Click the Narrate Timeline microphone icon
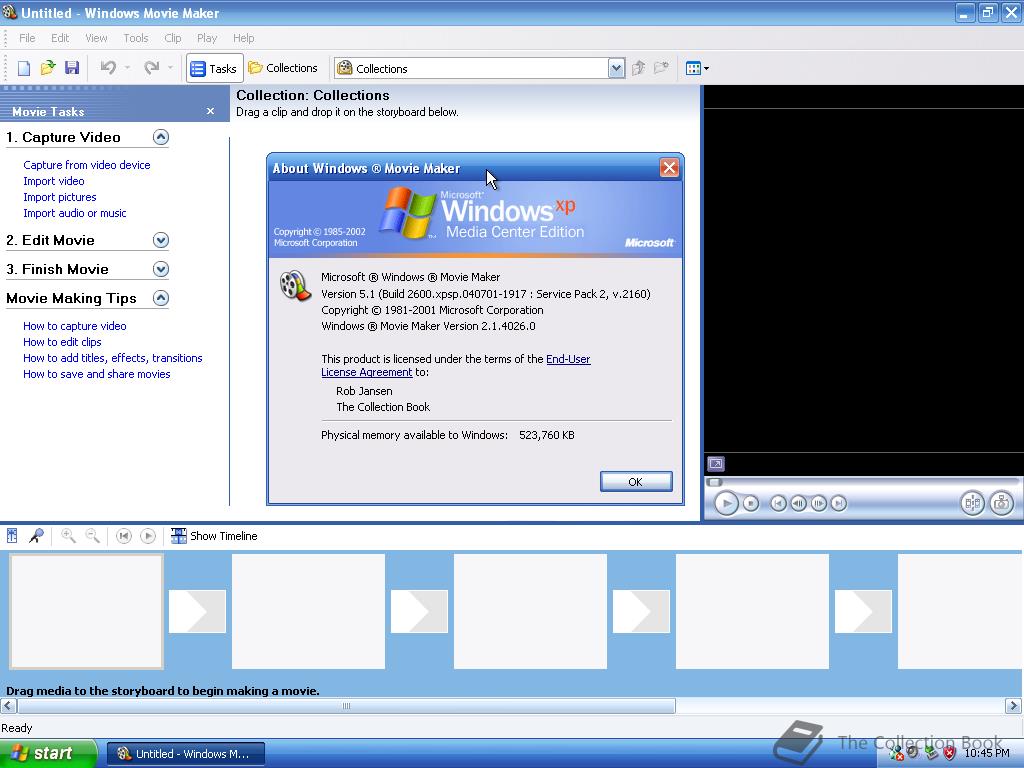Image resolution: width=1024 pixels, height=768 pixels. coord(37,536)
